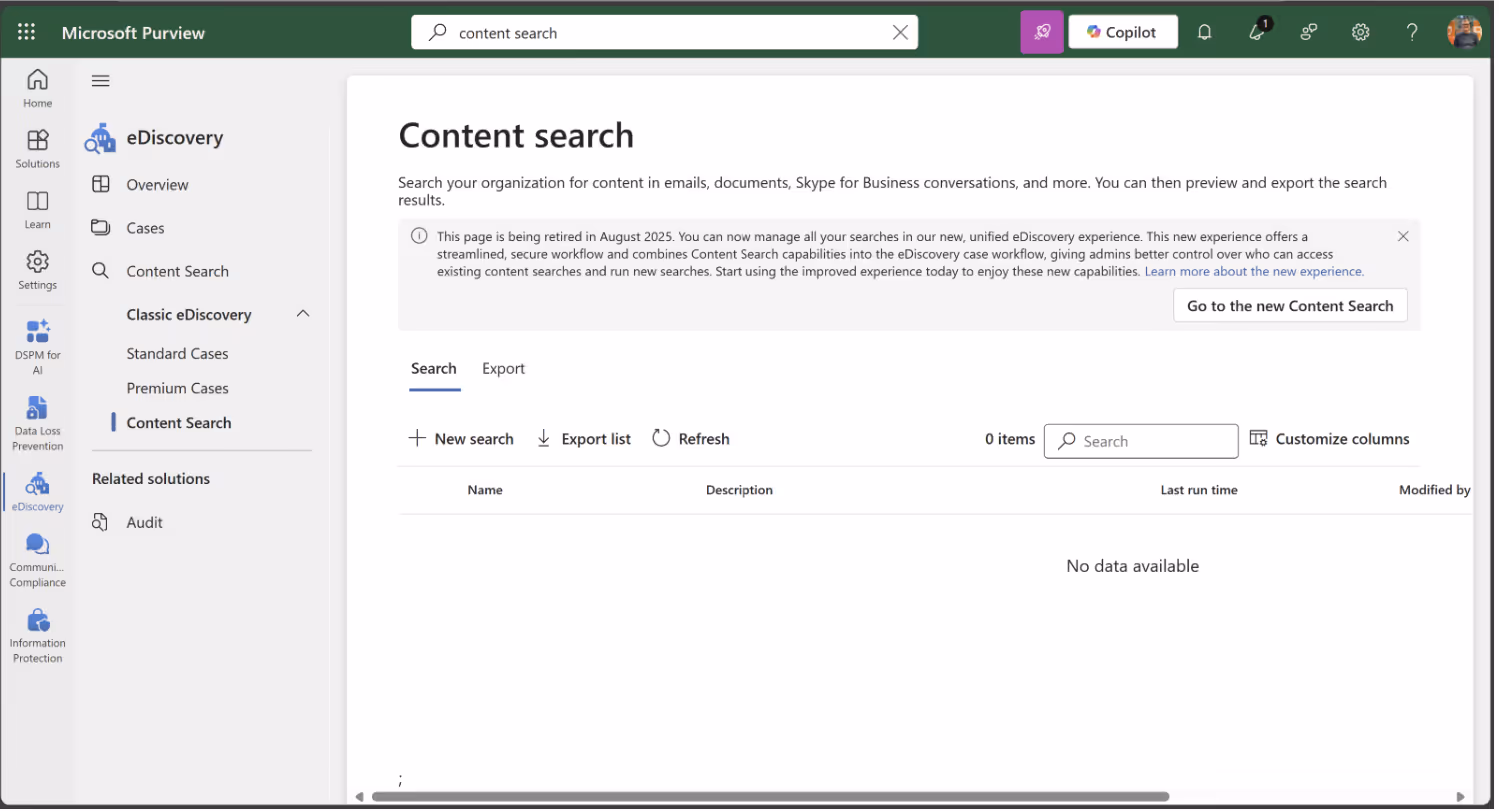
Task: Click the scrollbar right arrow
Action: [1461, 797]
